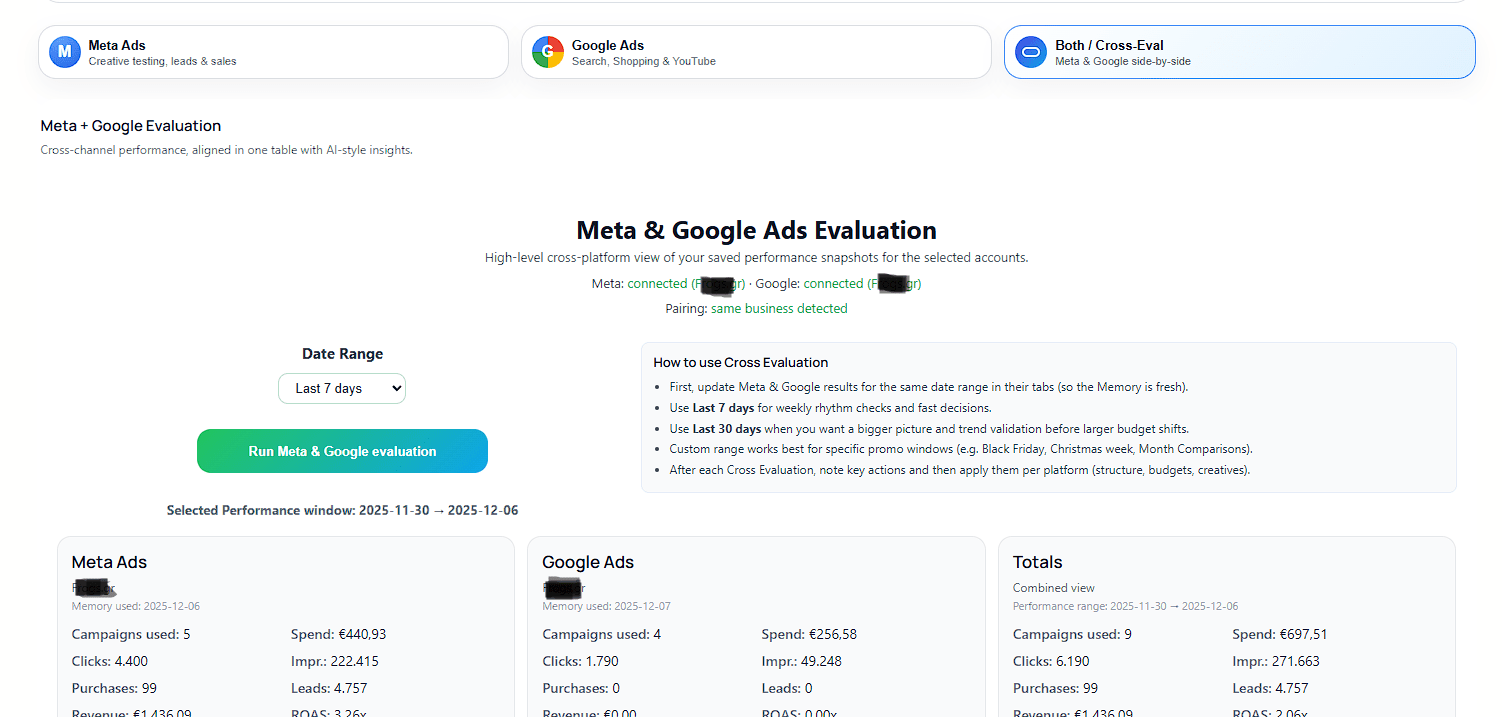The width and height of the screenshot is (1502, 717).
Task: Click the 'Meta + Google Evaluation' section title
Action: [x=131, y=126]
